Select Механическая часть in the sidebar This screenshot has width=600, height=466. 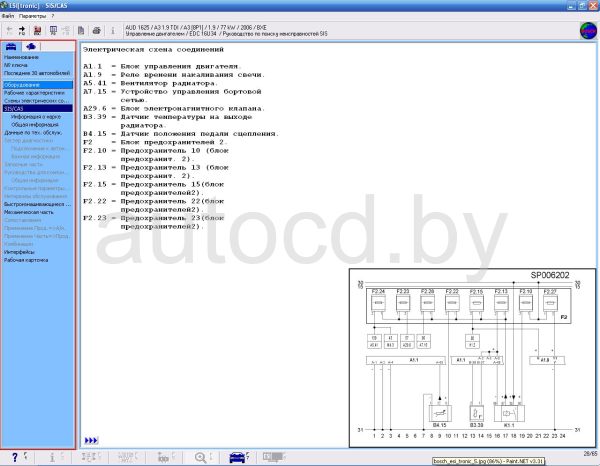pyautogui.click(x=29, y=212)
